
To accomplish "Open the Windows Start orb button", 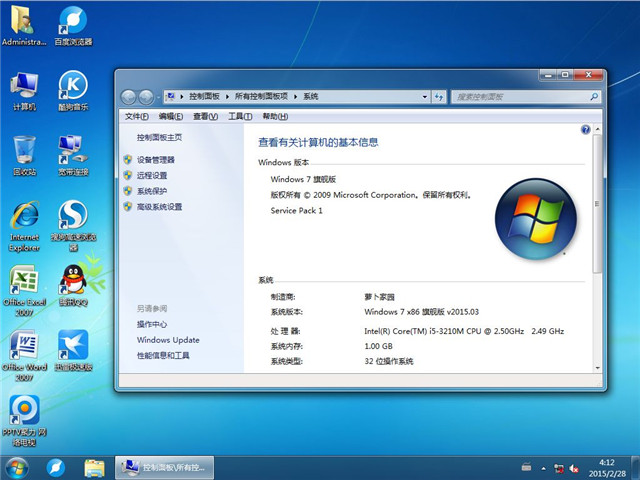I will (x=17, y=467).
